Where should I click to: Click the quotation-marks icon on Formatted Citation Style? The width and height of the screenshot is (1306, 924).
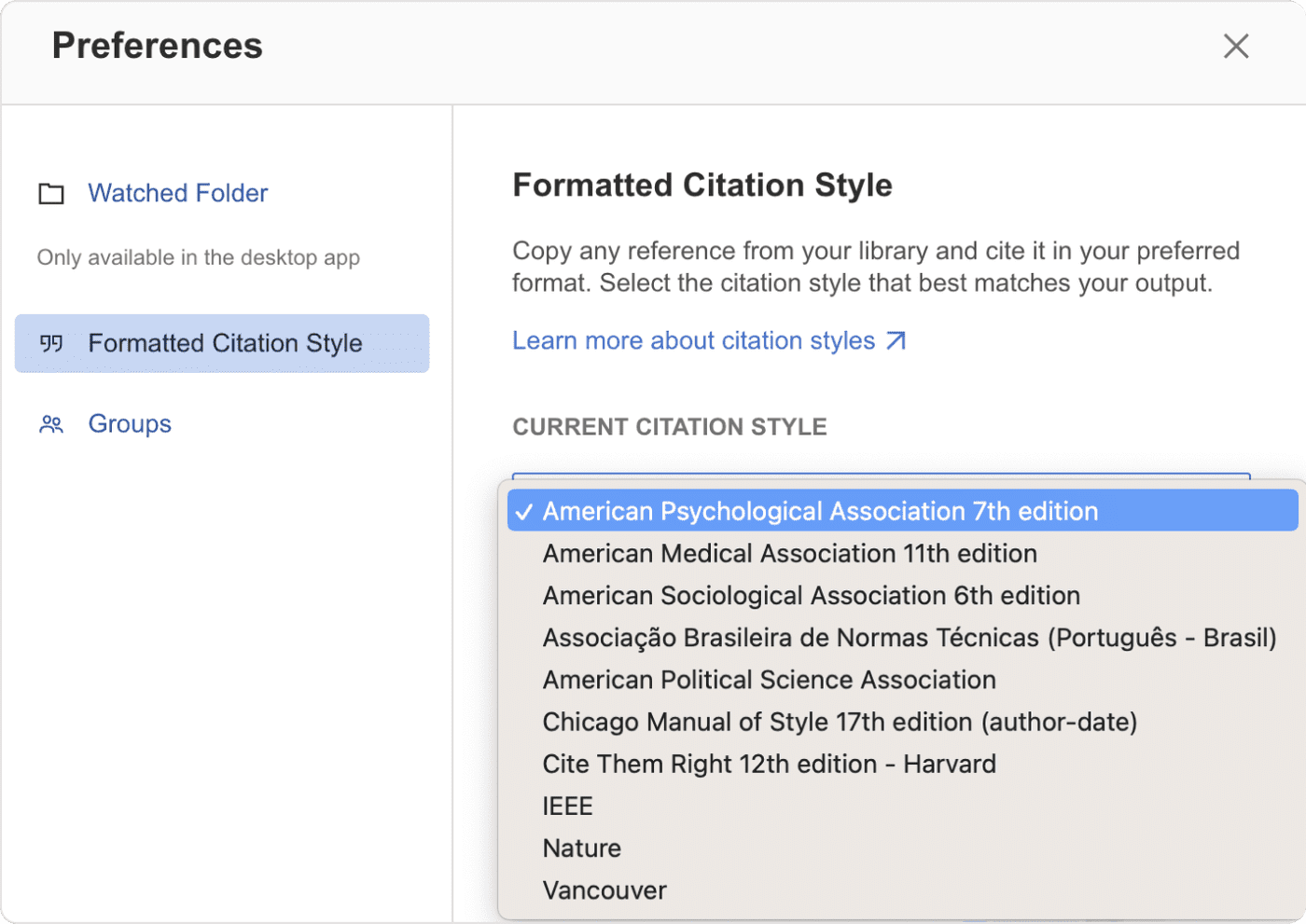click(51, 343)
